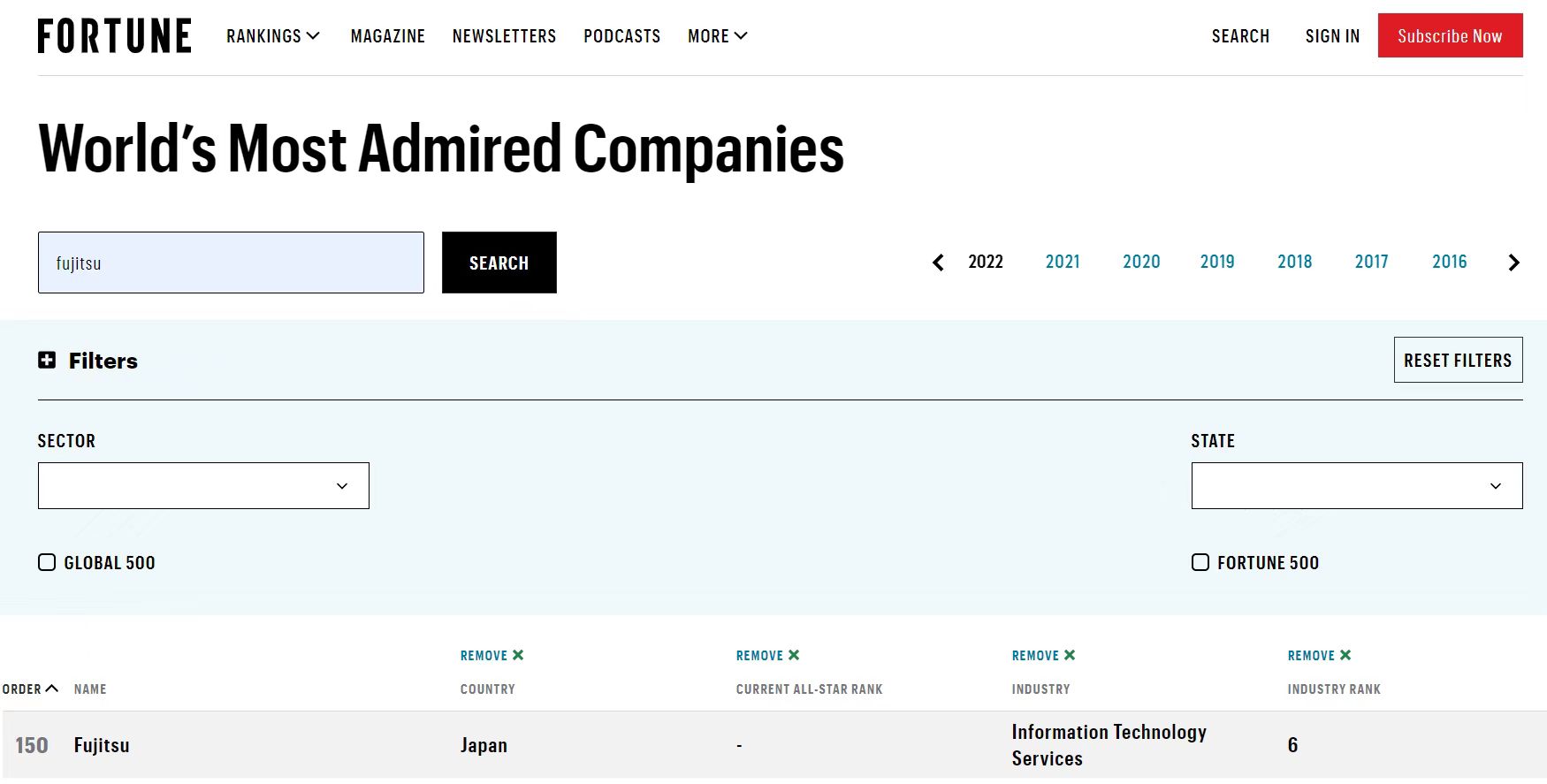Click the Subscribe Now button
Viewport: 1547px width, 784px height.
[1450, 36]
